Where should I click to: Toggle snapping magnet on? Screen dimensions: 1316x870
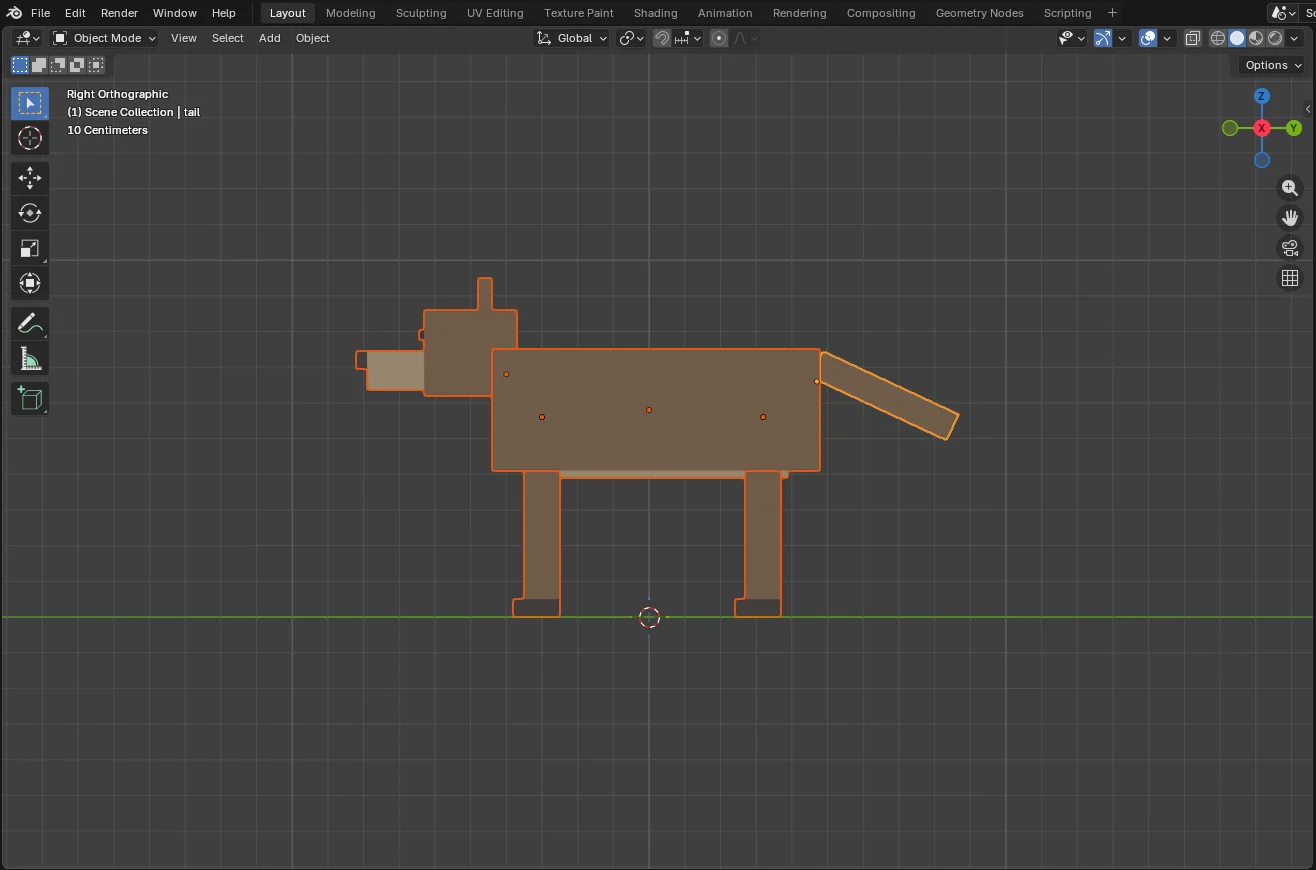click(x=662, y=38)
